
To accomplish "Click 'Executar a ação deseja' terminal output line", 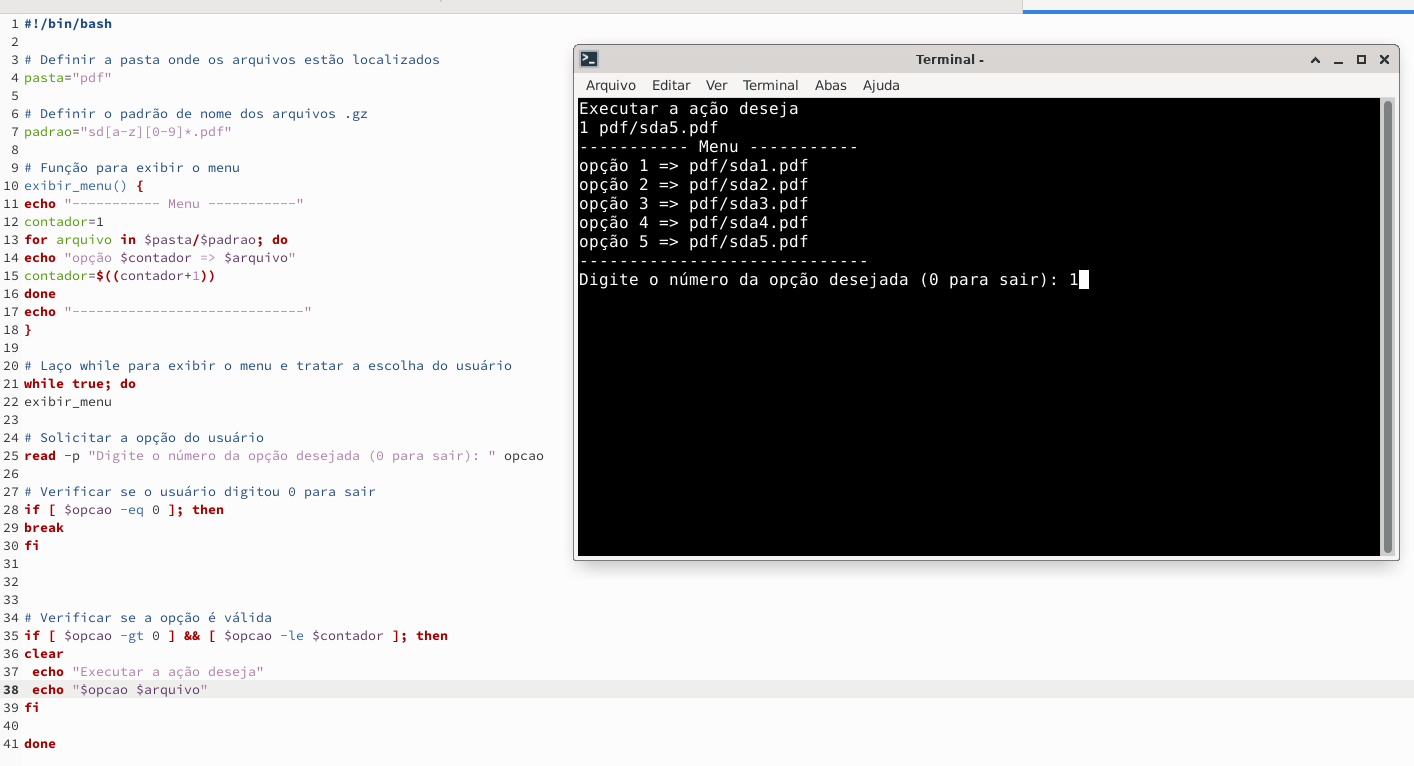I will click(689, 109).
